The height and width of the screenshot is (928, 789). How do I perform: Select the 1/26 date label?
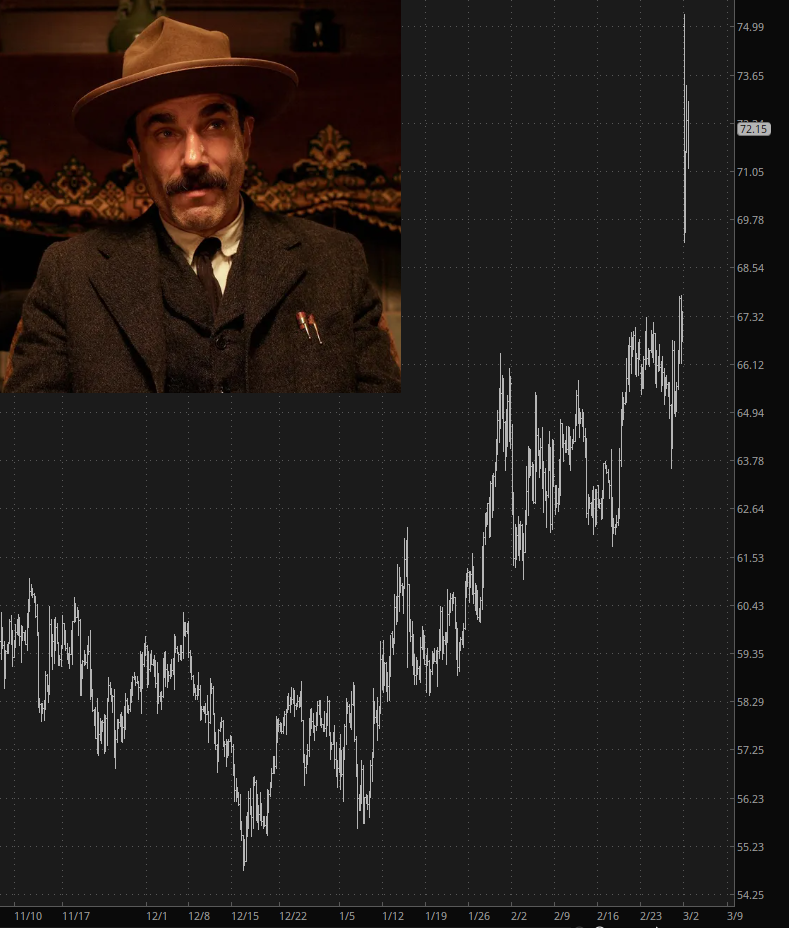[x=479, y=916]
